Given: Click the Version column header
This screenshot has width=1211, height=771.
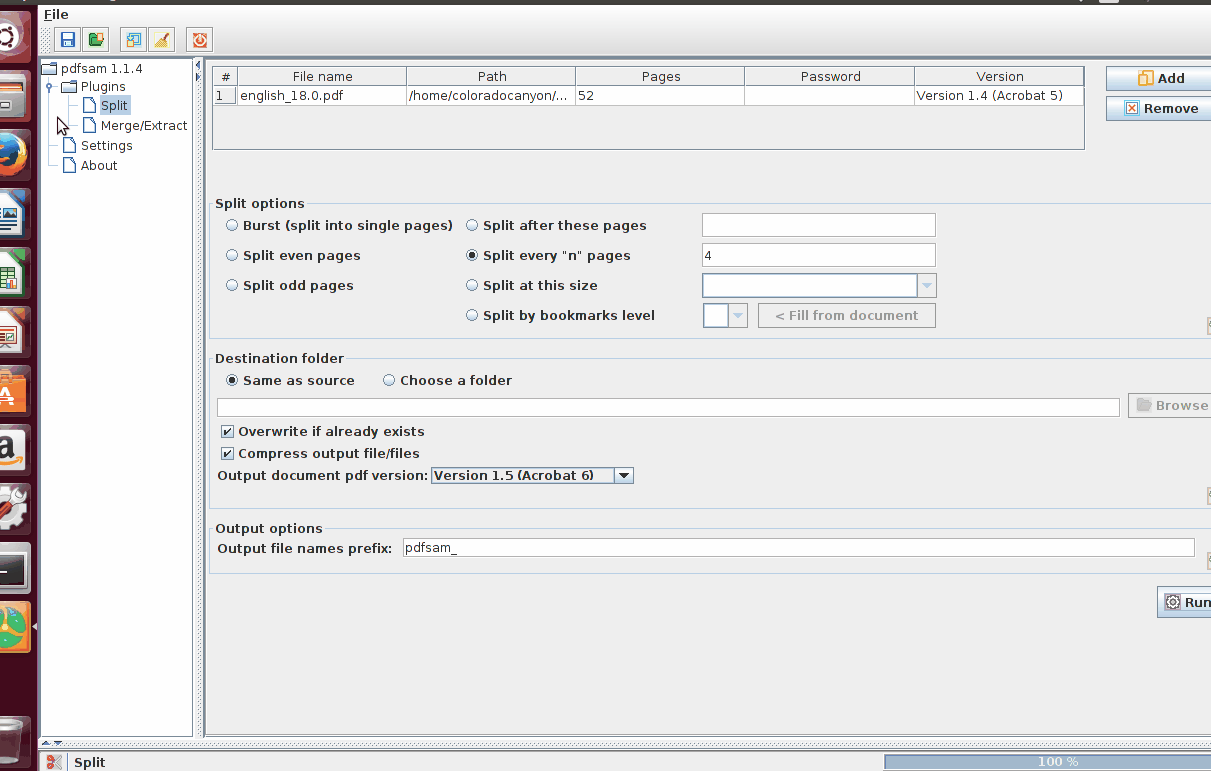Looking at the screenshot, I should (999, 76).
